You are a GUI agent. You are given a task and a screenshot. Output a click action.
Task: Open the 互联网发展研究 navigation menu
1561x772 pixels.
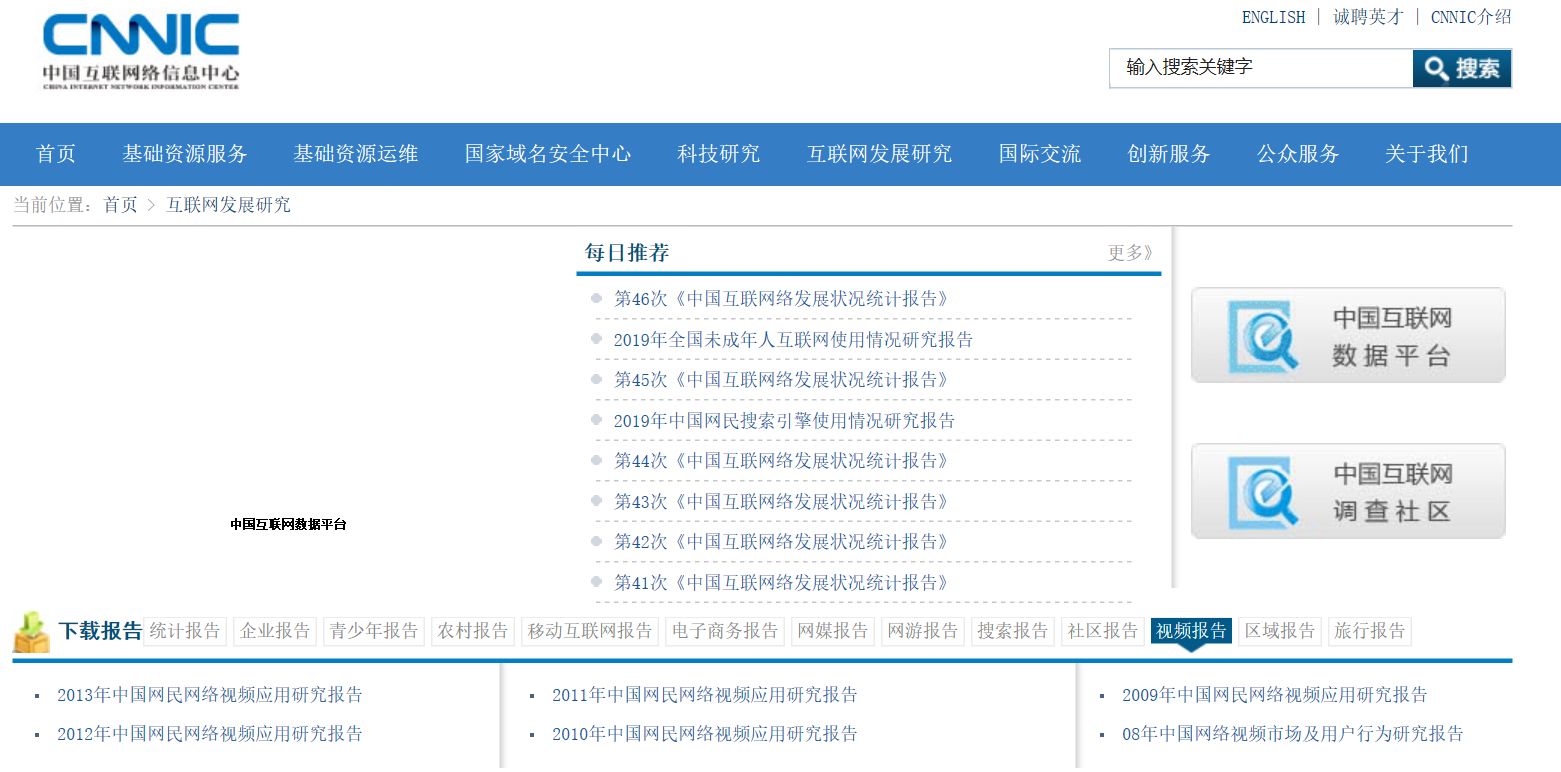[x=880, y=154]
